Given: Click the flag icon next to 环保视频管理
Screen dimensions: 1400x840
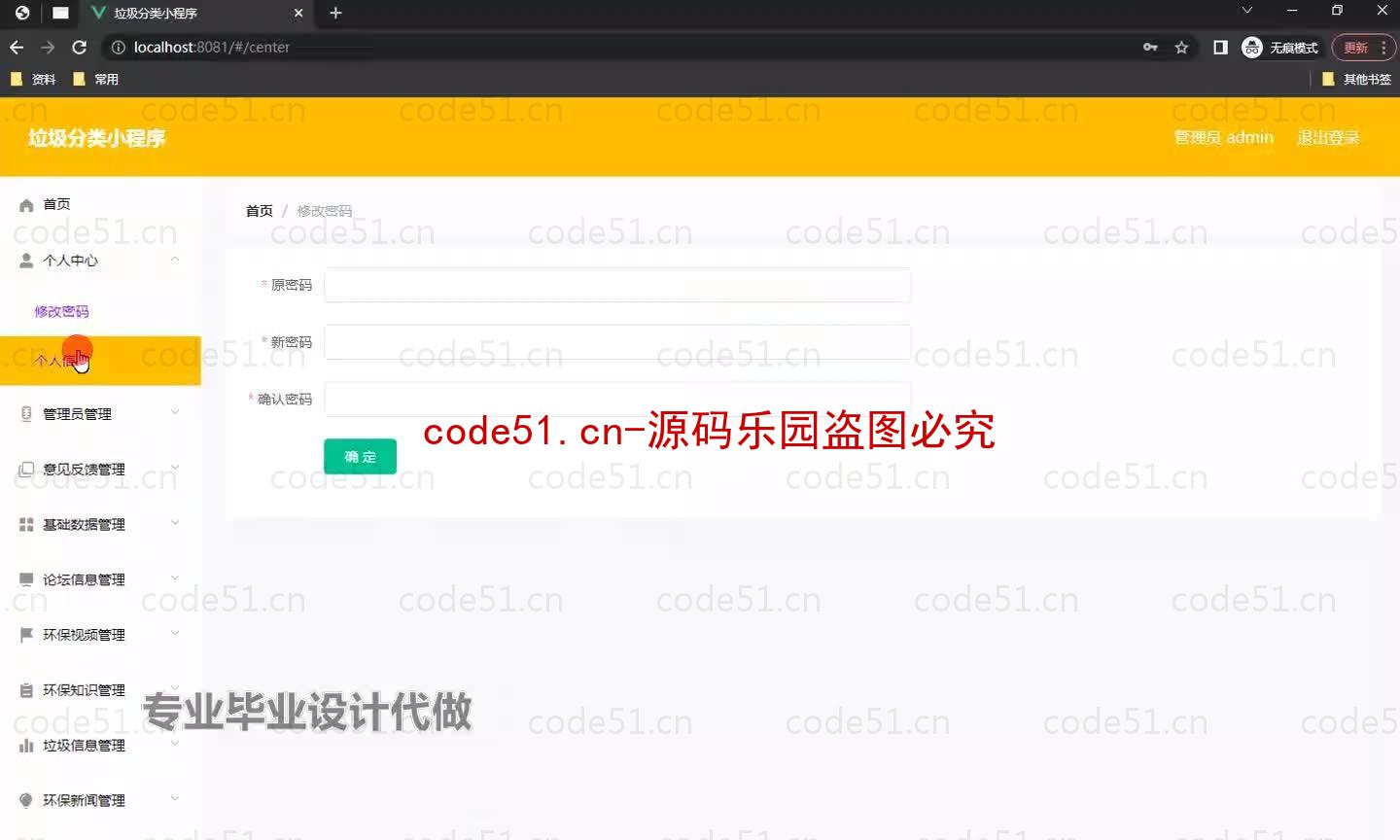Looking at the screenshot, I should [x=26, y=635].
